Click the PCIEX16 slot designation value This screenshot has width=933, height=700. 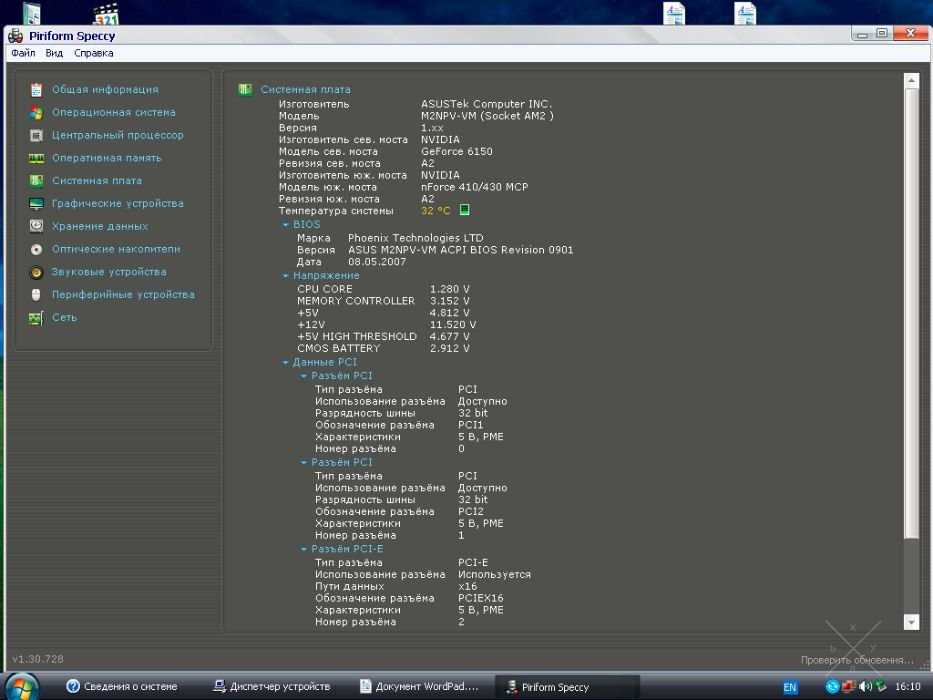[x=480, y=598]
